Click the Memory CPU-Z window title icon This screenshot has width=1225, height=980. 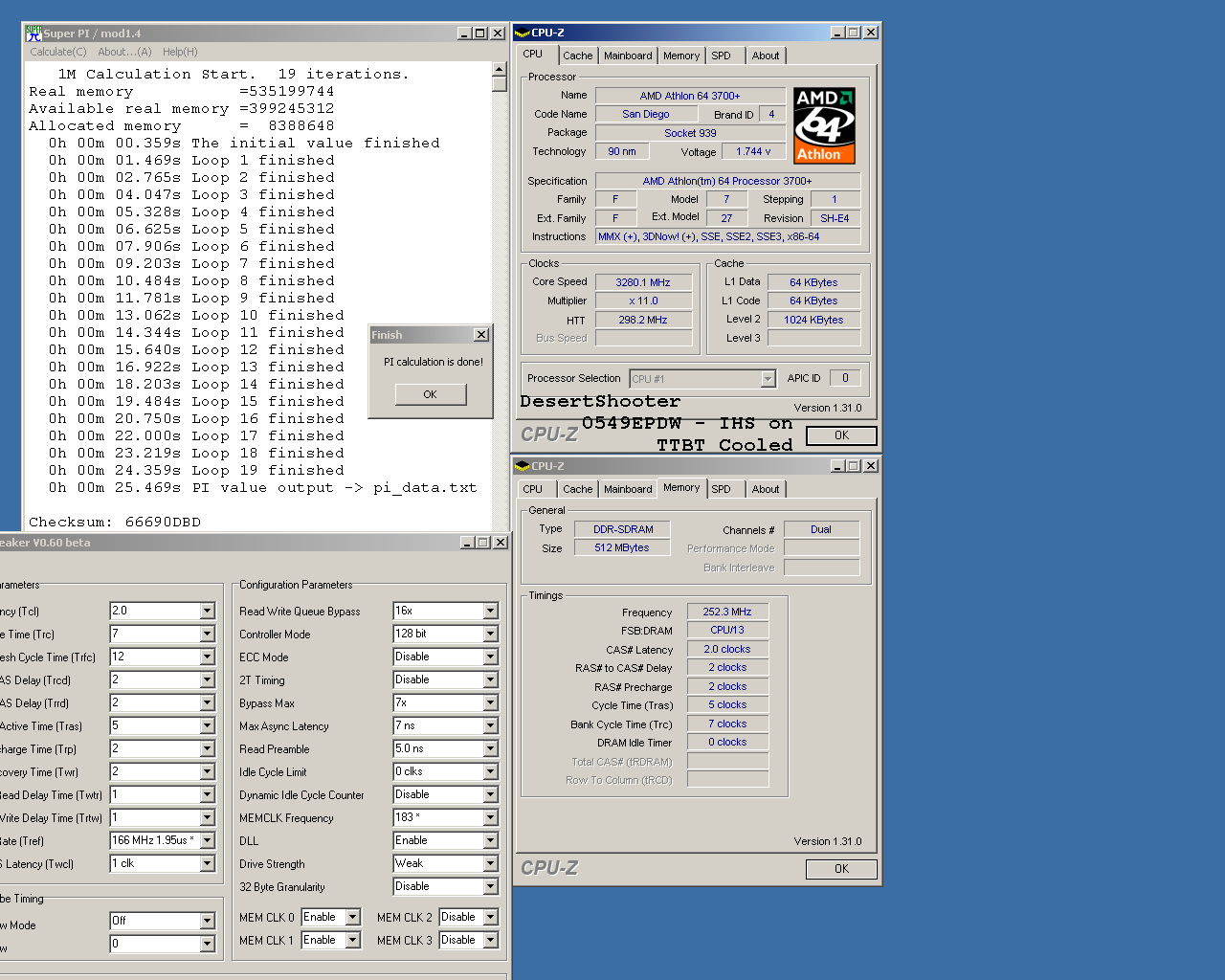tap(523, 466)
